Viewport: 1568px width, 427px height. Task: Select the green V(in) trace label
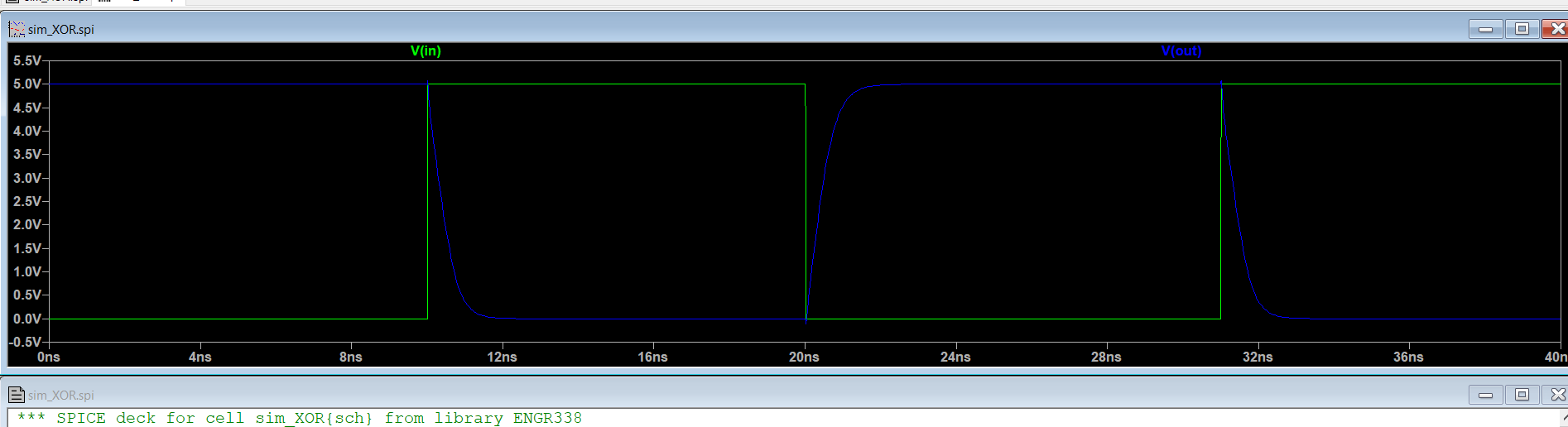pyautogui.click(x=426, y=51)
